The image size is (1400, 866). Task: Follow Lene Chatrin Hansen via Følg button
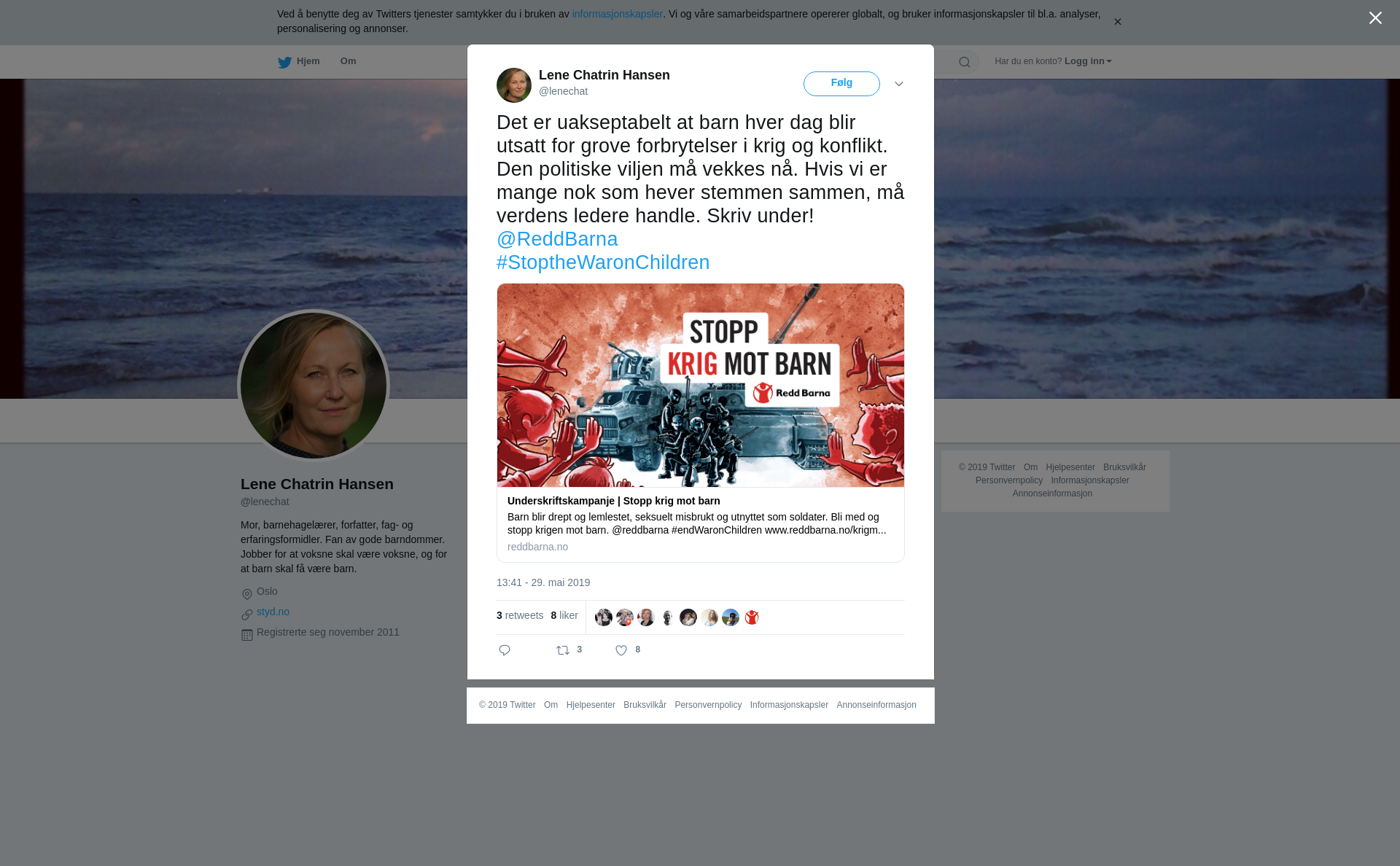[841, 84]
